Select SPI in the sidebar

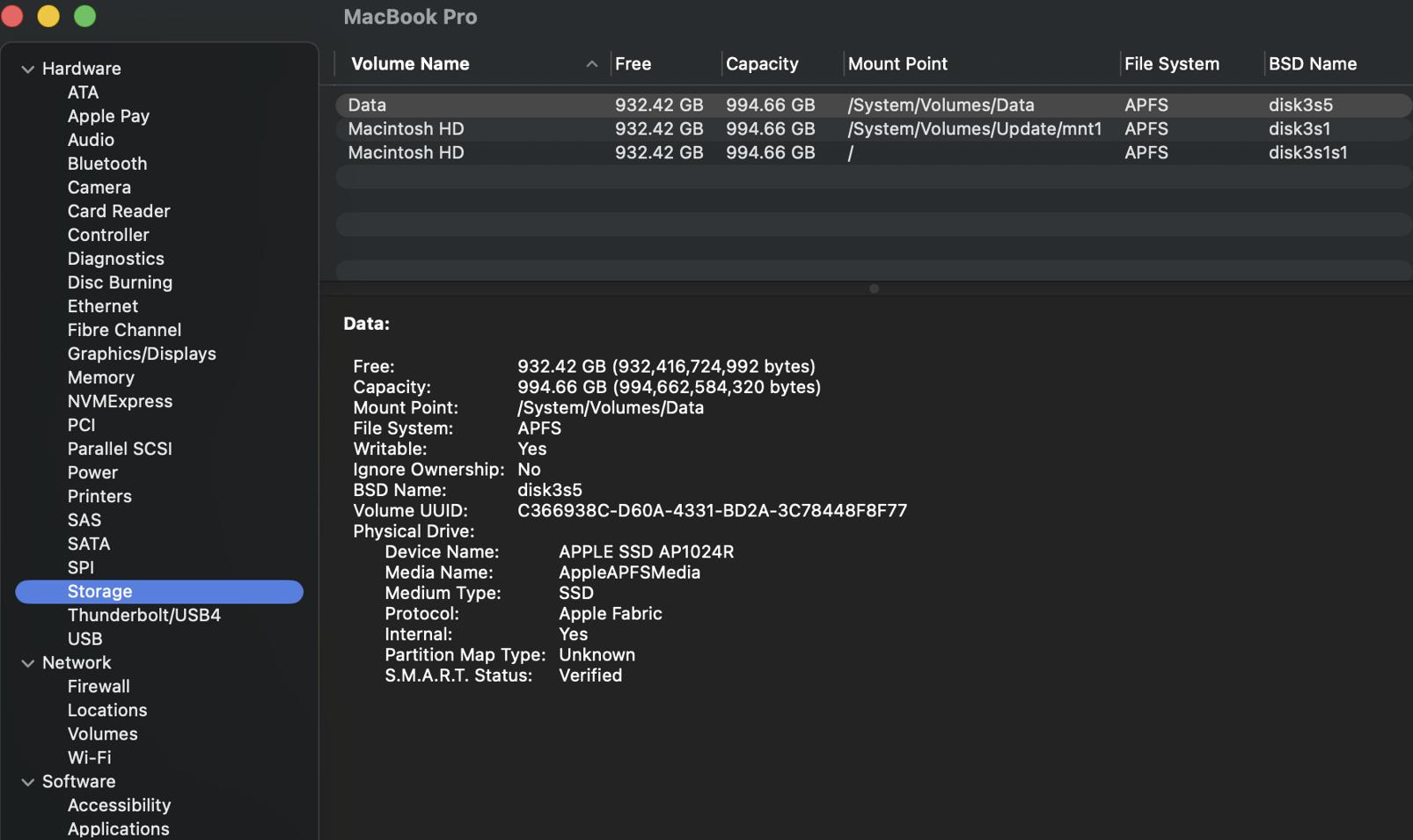81,567
